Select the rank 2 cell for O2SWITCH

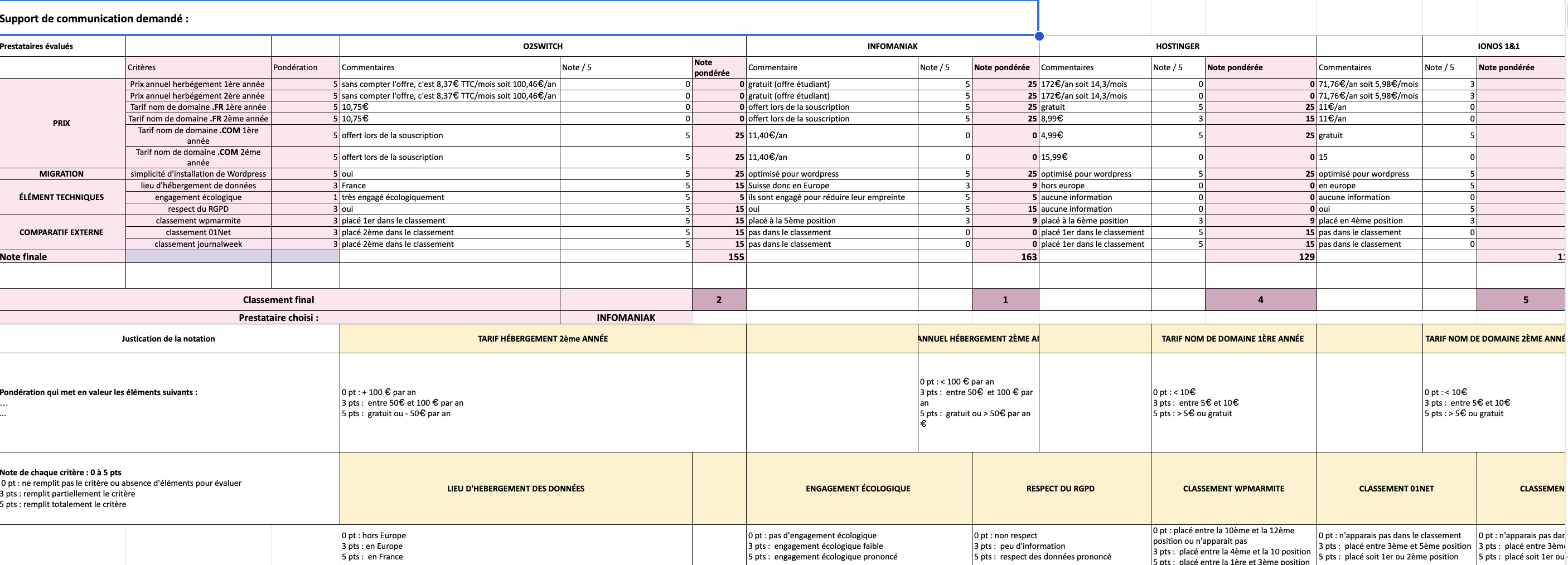[719, 299]
